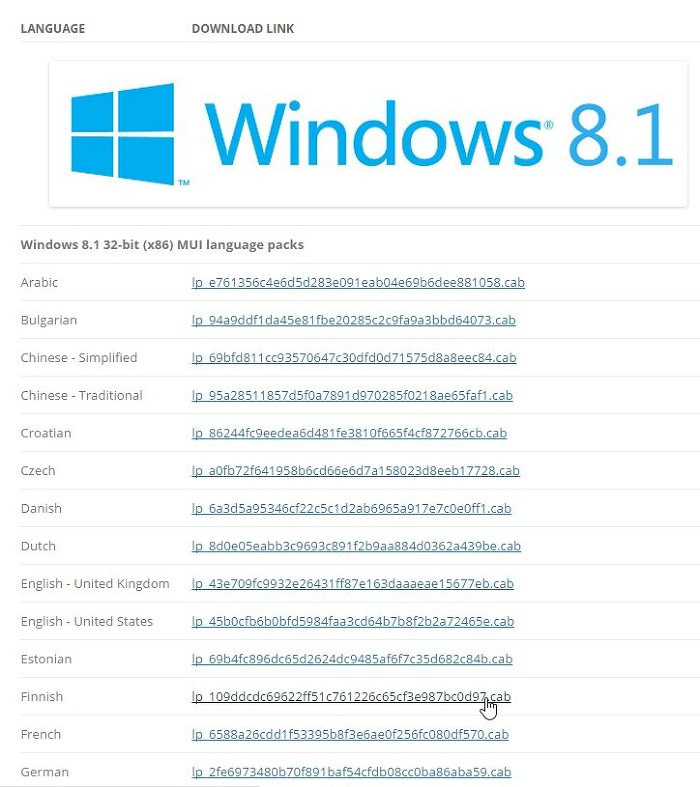The width and height of the screenshot is (700, 787).
Task: Click the Arabic language label
Action: click(39, 283)
